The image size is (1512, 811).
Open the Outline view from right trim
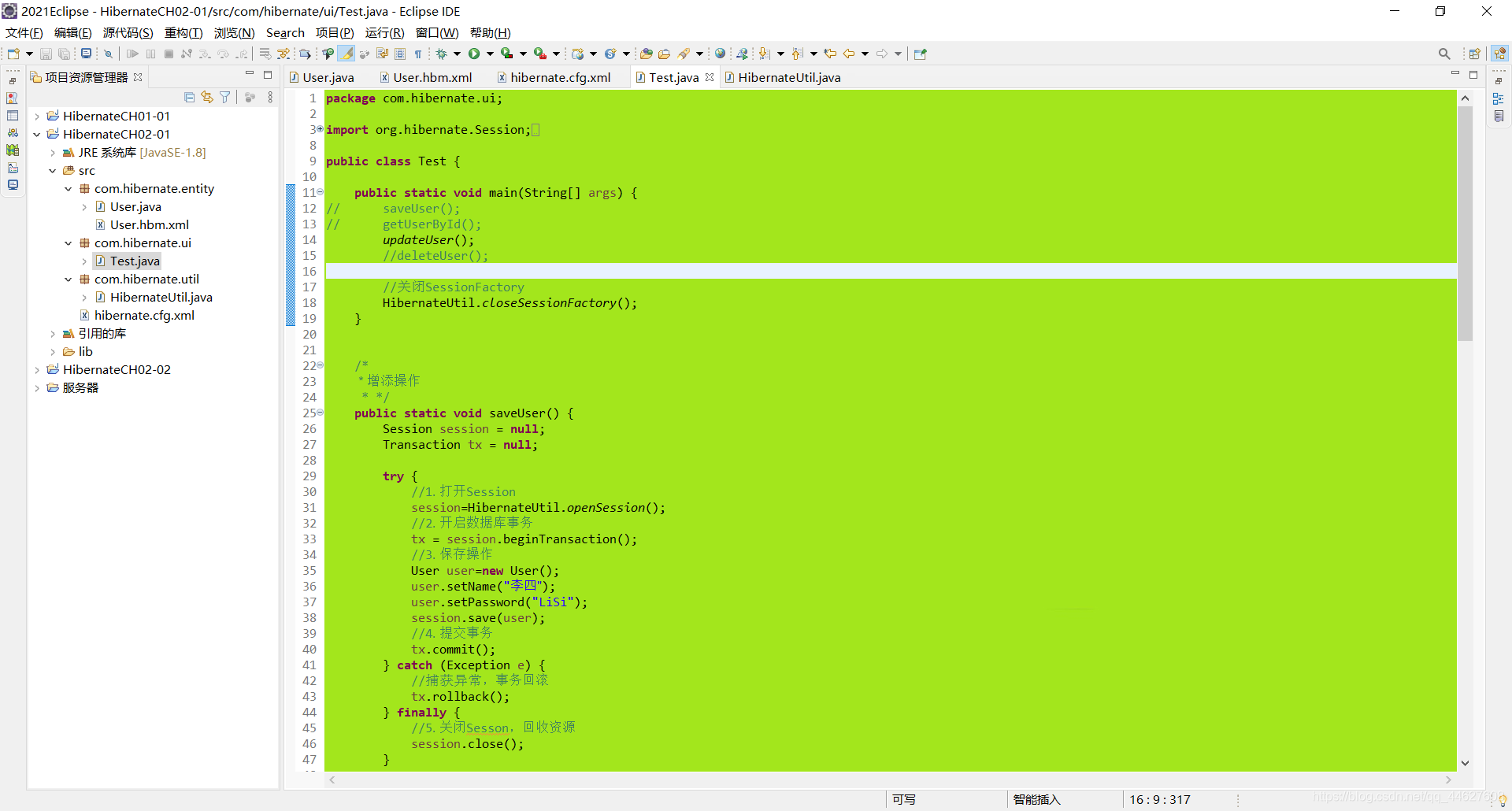point(1499,98)
